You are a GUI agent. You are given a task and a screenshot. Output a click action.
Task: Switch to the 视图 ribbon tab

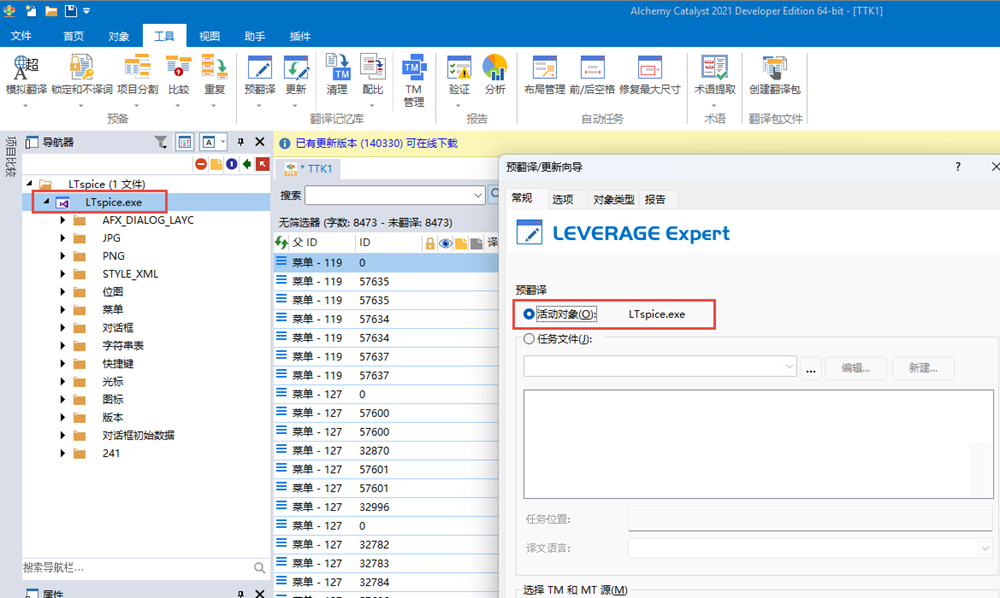209,36
